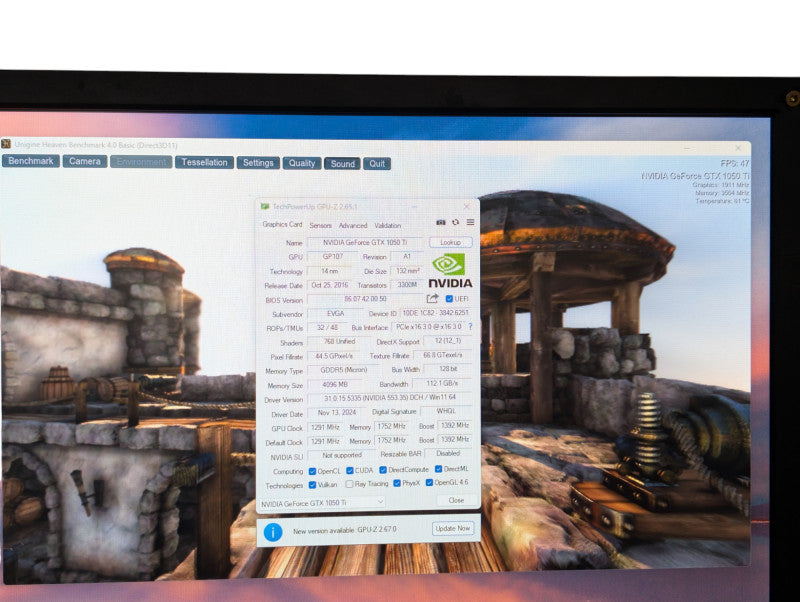The image size is (800, 602).
Task: Click the 128 bit bus width value
Action: 448,369
